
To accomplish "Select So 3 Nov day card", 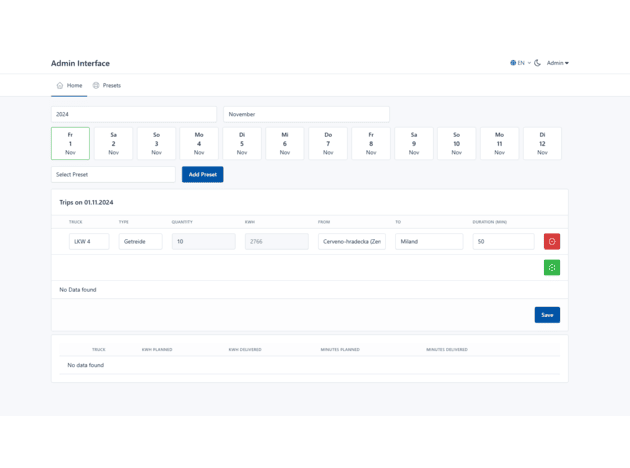I will 156,143.
